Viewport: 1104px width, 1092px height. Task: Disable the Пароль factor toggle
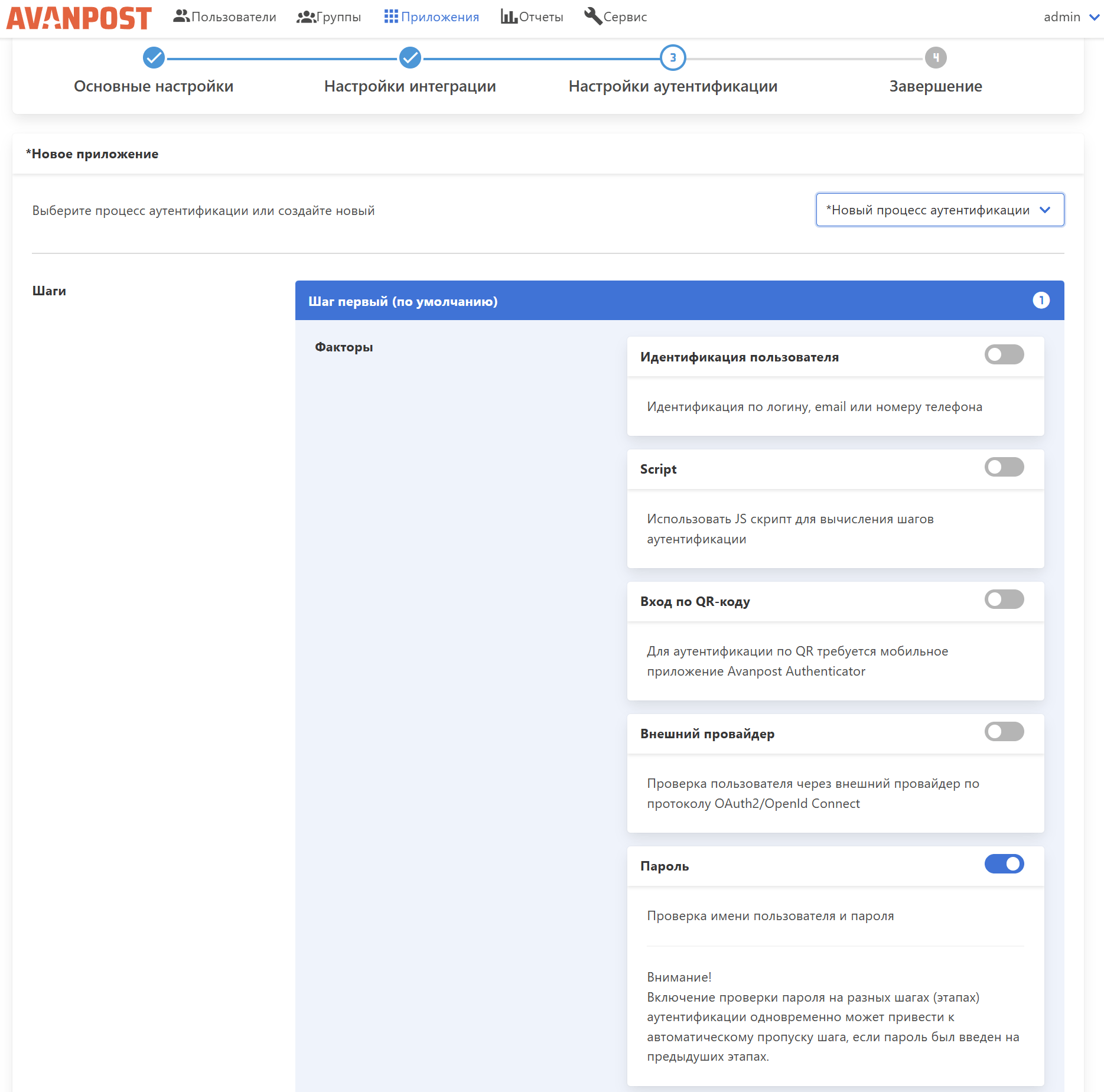(1004, 864)
